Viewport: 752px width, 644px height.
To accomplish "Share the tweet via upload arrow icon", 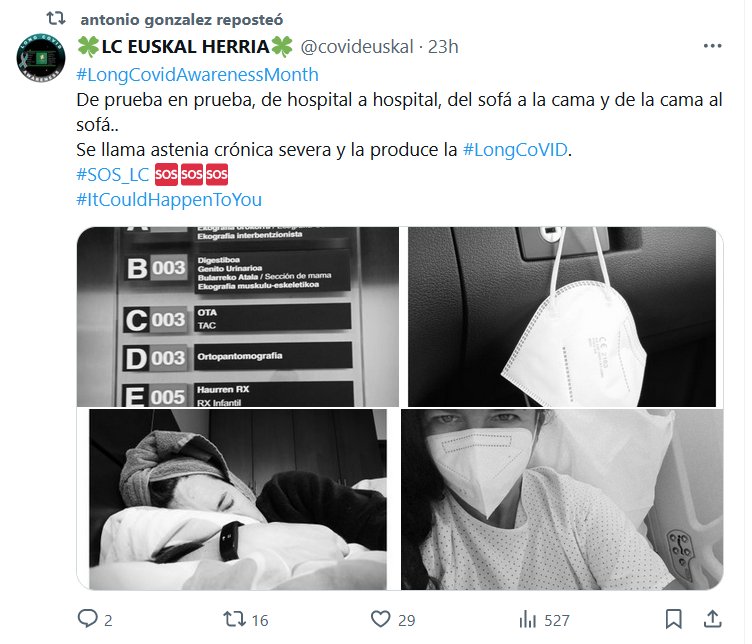I will click(713, 619).
